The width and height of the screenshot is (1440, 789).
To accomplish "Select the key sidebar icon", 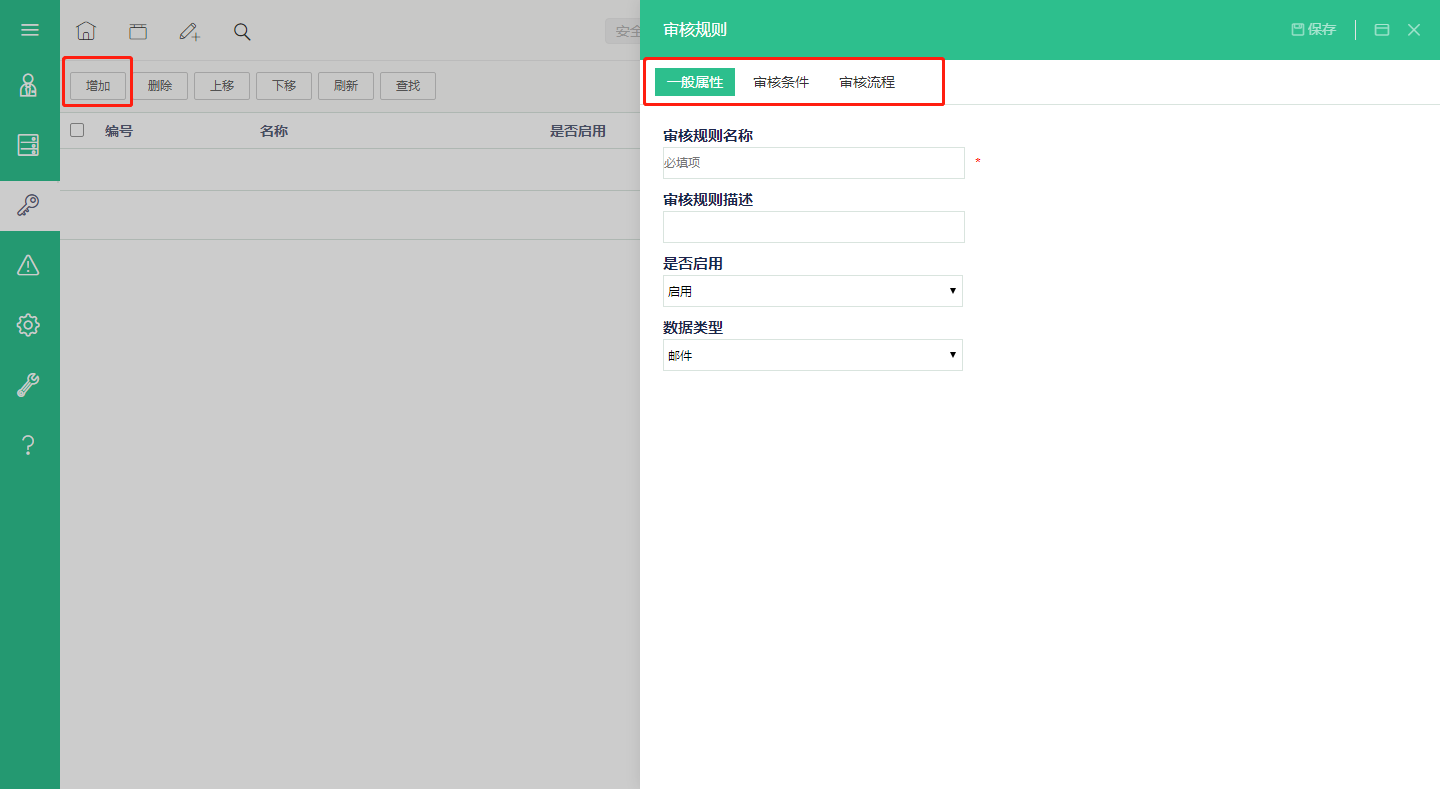I will 29,206.
